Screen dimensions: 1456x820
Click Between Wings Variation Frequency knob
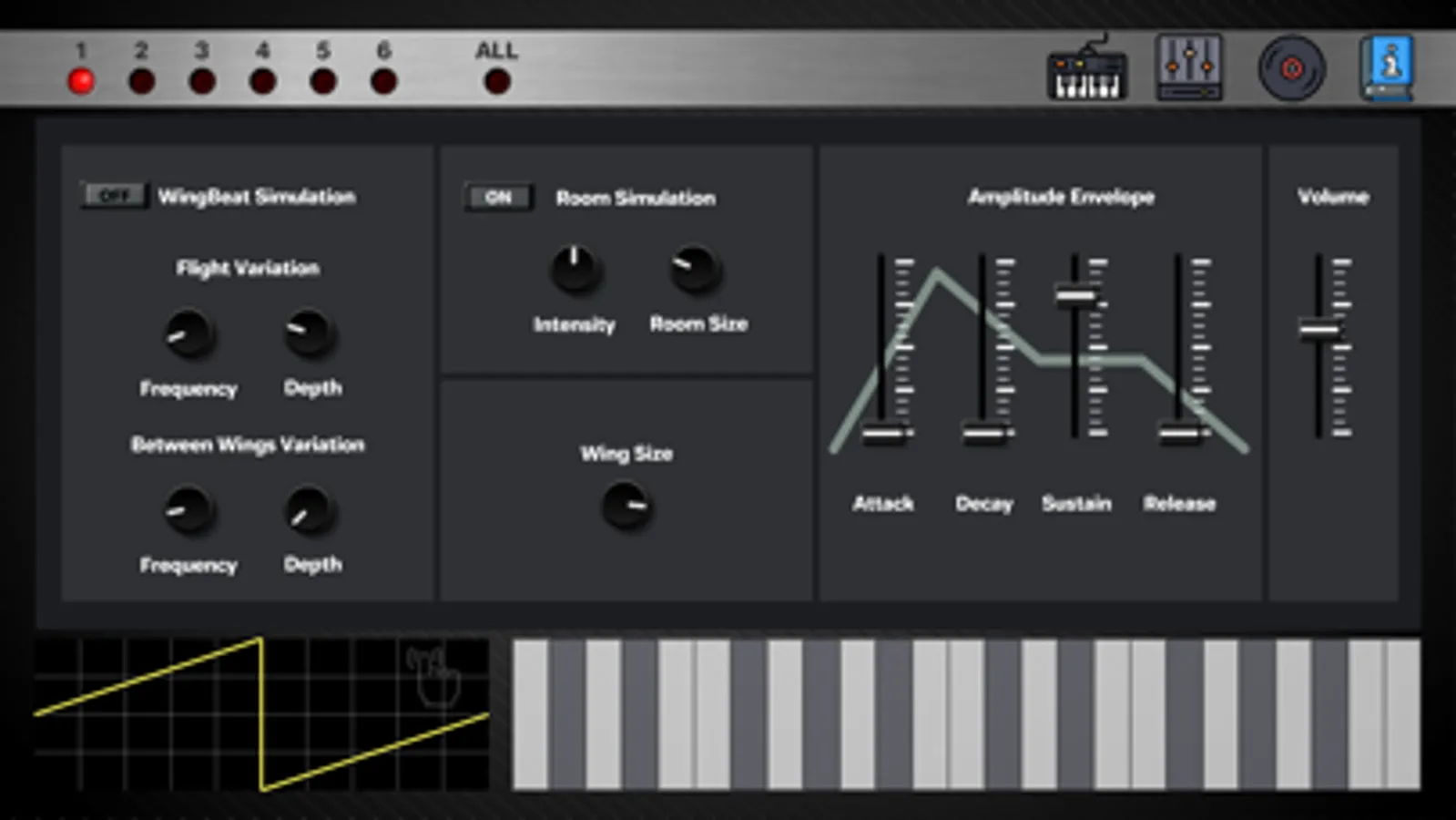click(188, 511)
